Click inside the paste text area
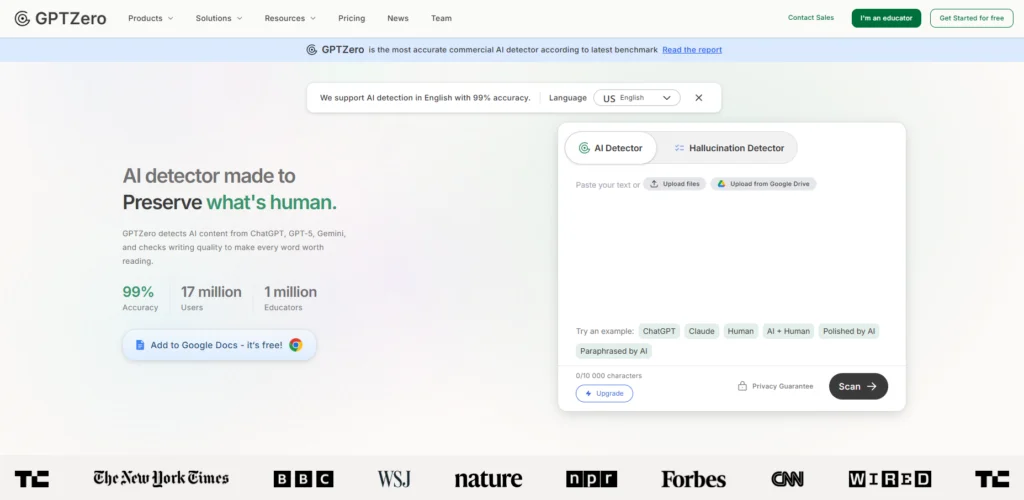Image resolution: width=1024 pixels, height=500 pixels. 731,255
